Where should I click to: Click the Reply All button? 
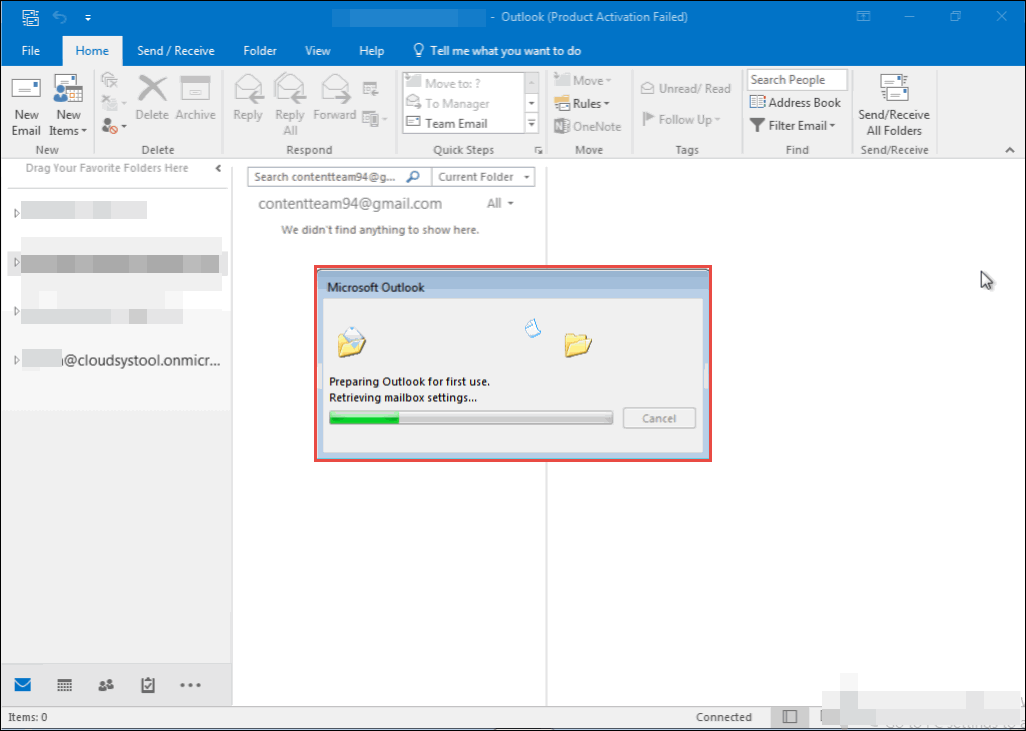point(290,105)
